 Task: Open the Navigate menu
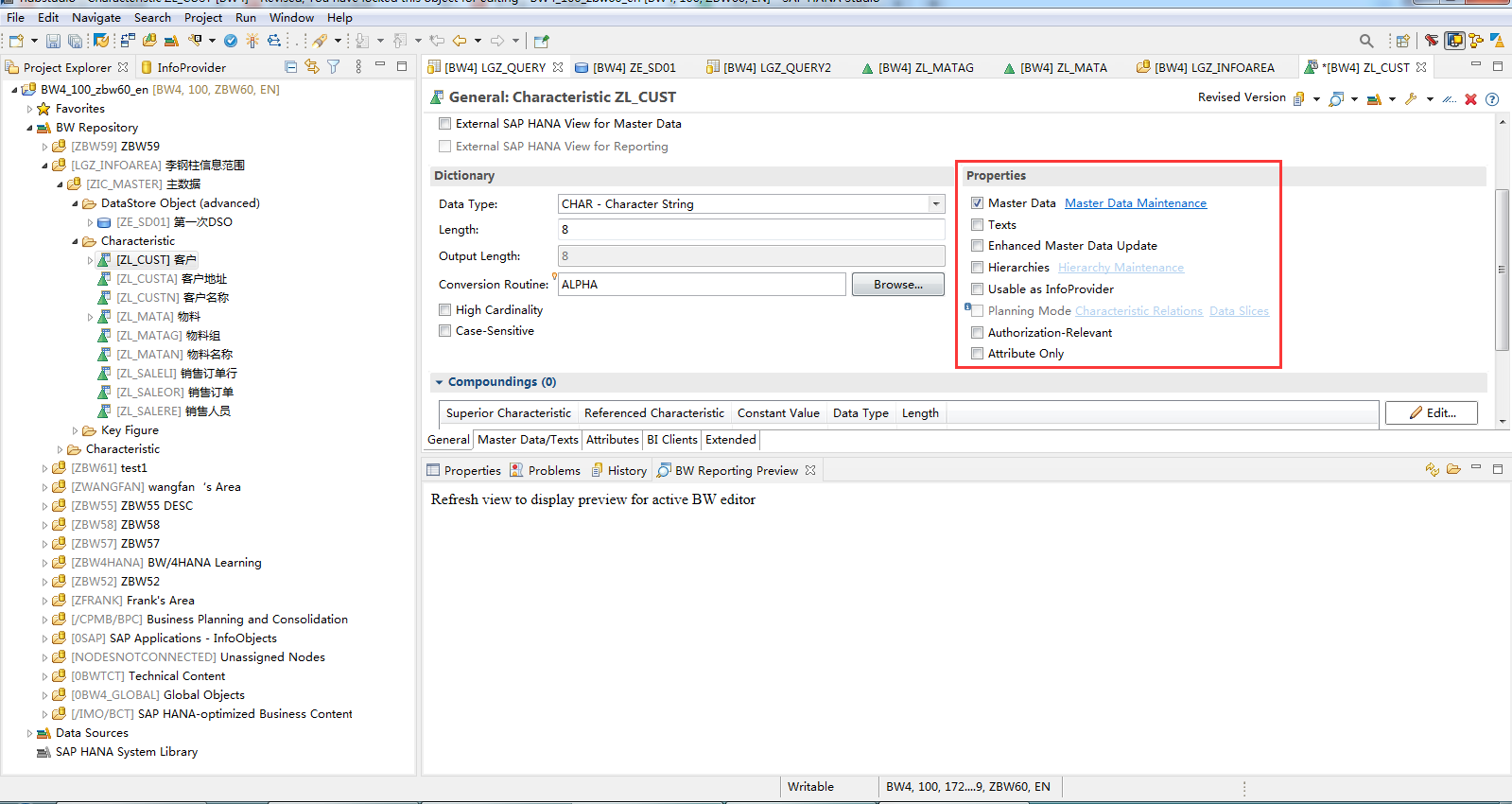(96, 17)
